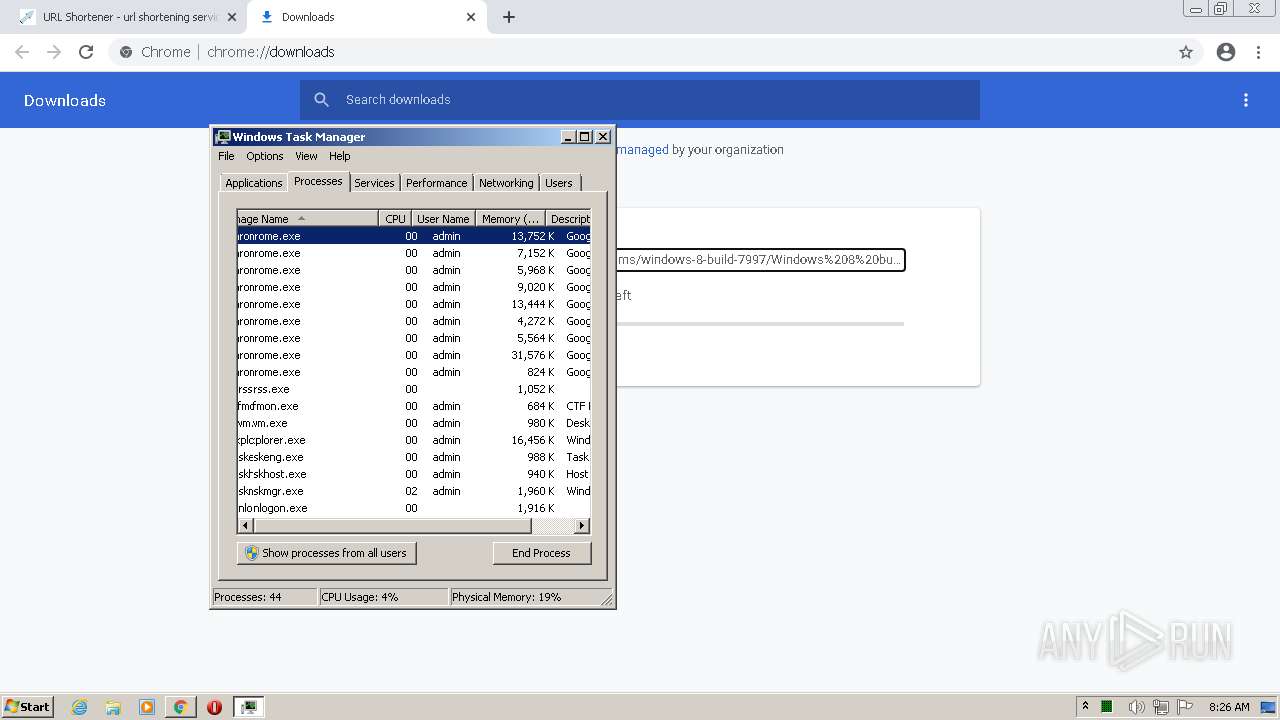The width and height of the screenshot is (1280, 720).
Task: Open the File menu in Task Manager
Action: [226, 156]
